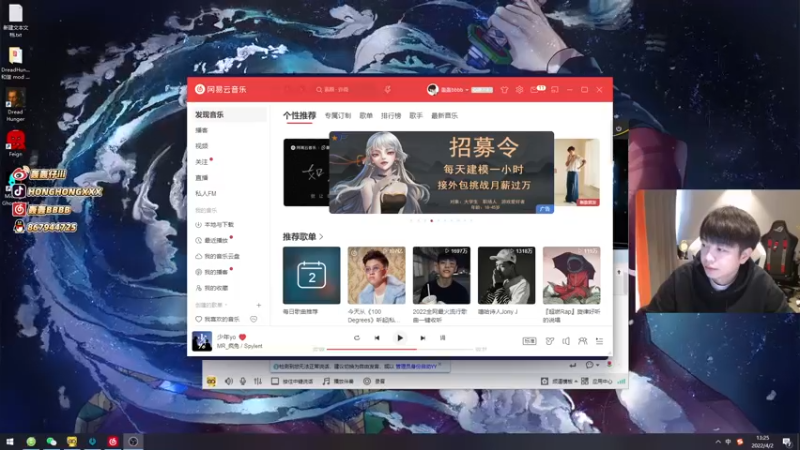Open the now-playing album cover thumbnail
Screen dimensions: 800x450
[x=202, y=341]
